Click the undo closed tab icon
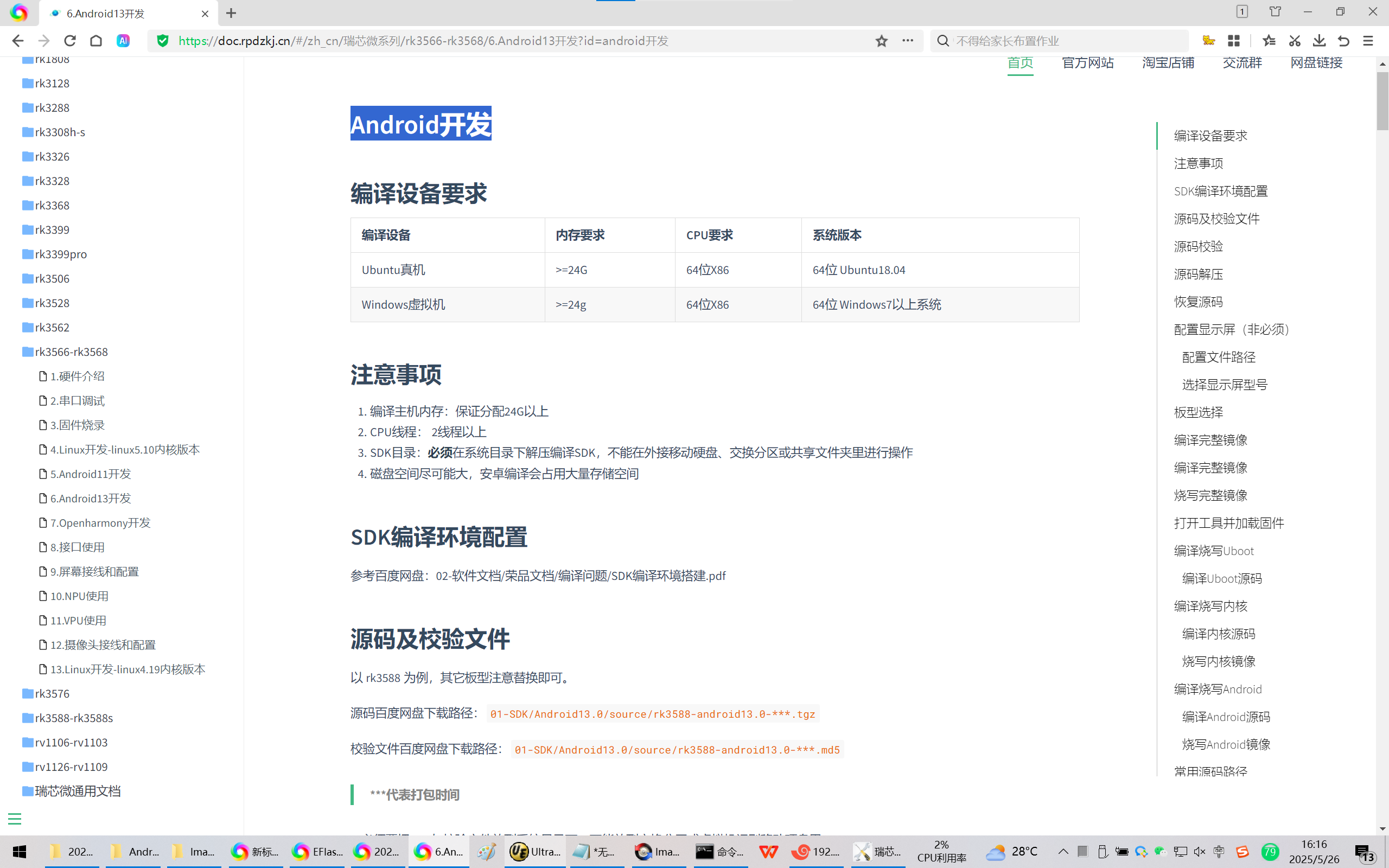This screenshot has height=868, width=1389. pyautogui.click(x=1343, y=41)
